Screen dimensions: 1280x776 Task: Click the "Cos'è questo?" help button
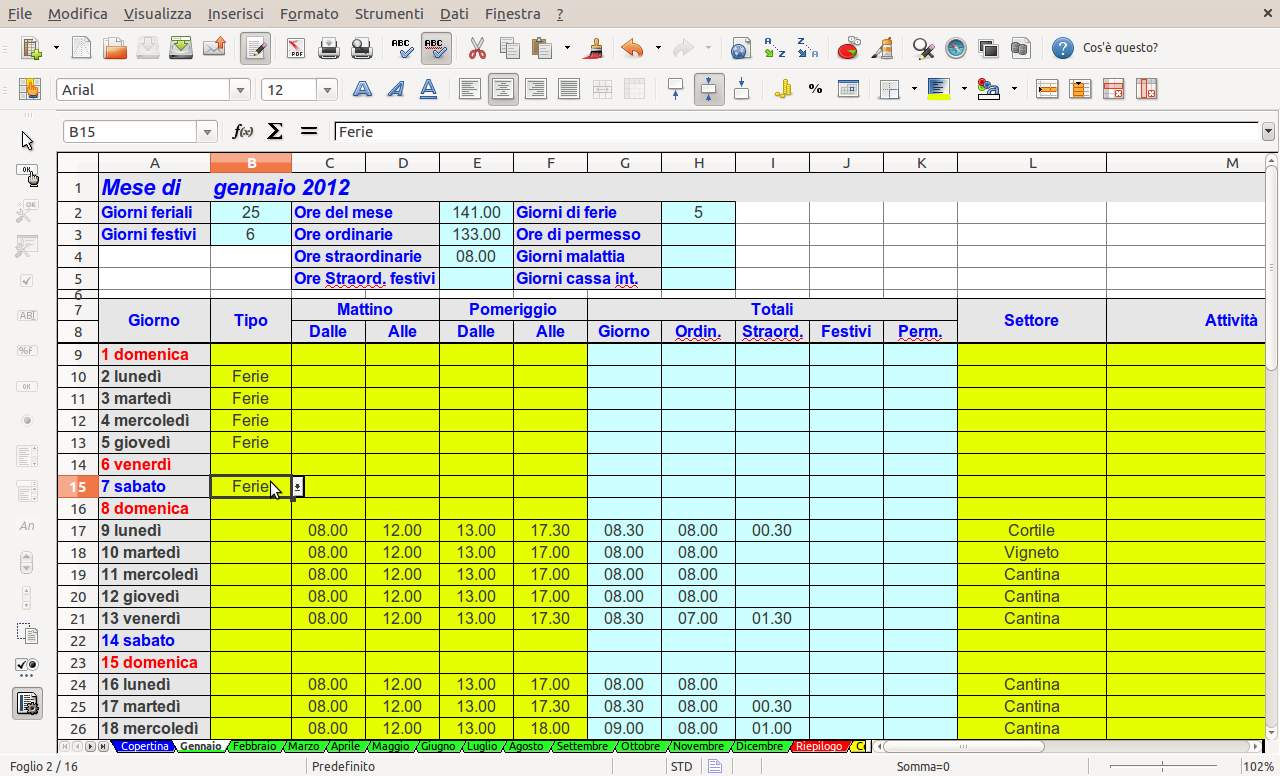1106,48
